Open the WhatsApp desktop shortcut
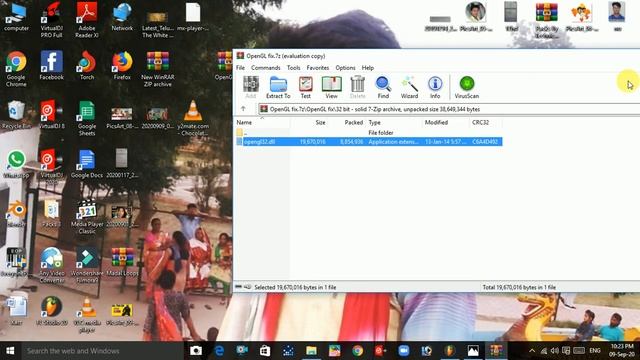The image size is (640, 360). coord(16,163)
